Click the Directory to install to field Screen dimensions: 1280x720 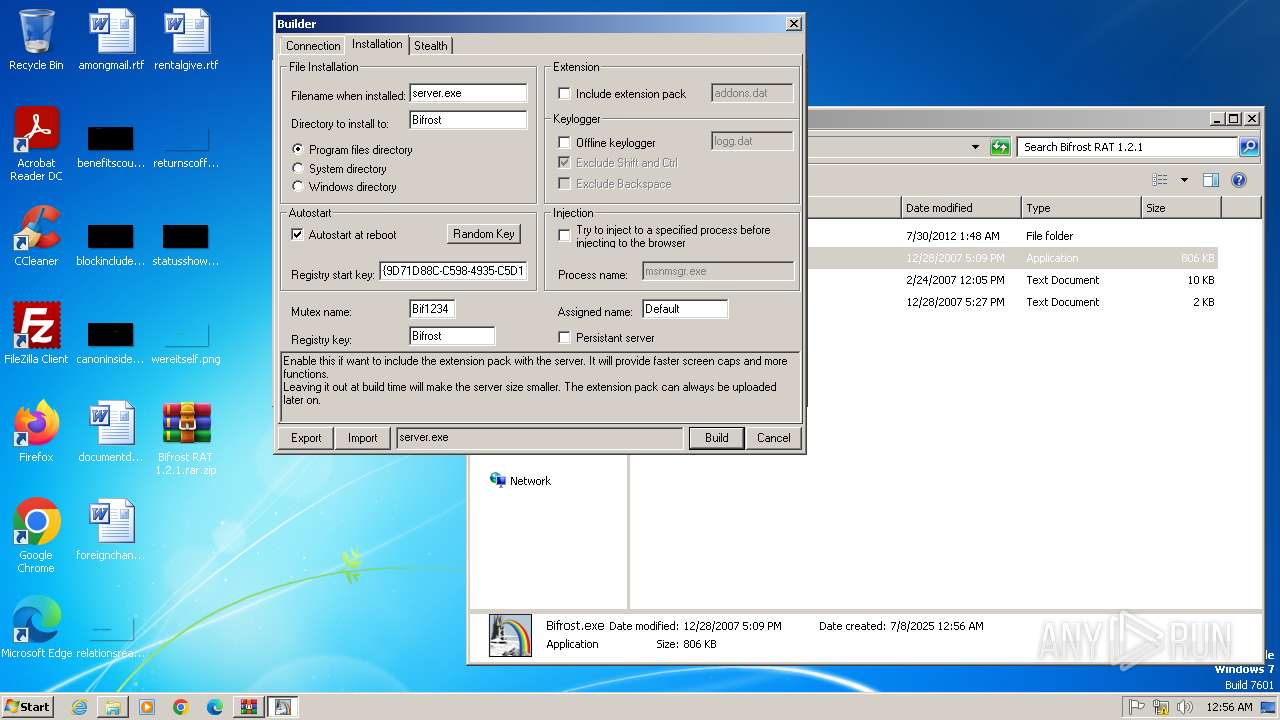pos(468,120)
